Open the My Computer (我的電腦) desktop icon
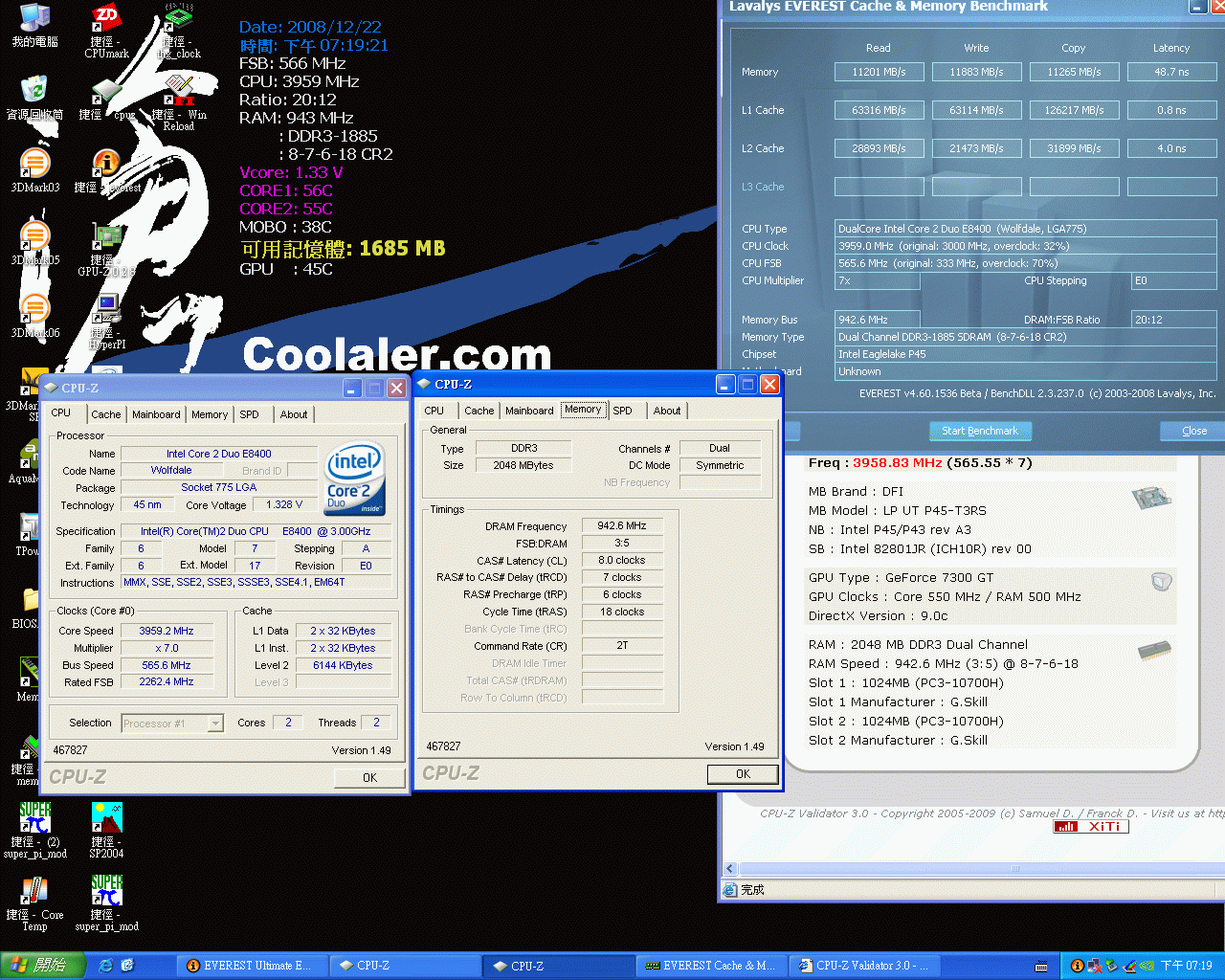This screenshot has height=980, width=1225. (34, 25)
